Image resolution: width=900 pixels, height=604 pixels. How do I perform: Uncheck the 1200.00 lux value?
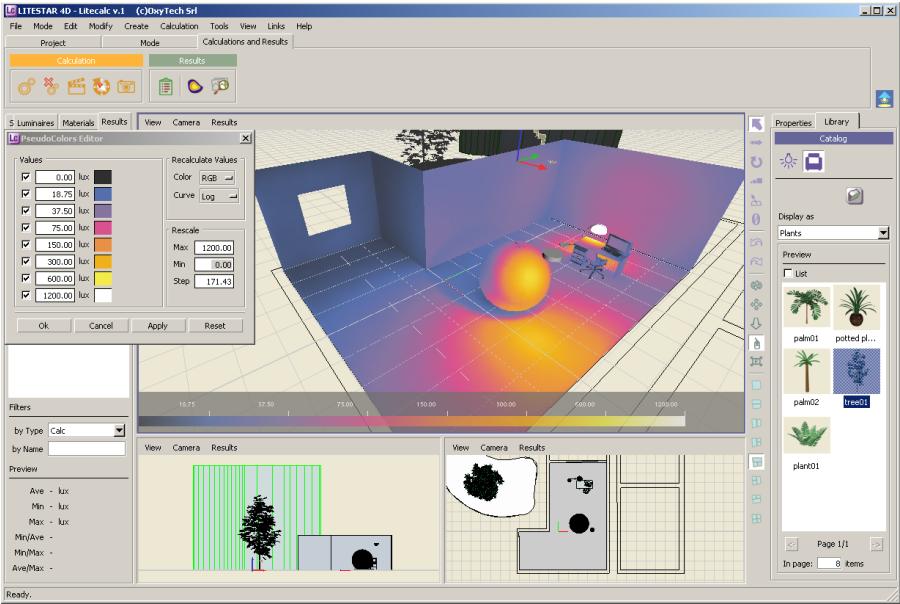coord(26,295)
